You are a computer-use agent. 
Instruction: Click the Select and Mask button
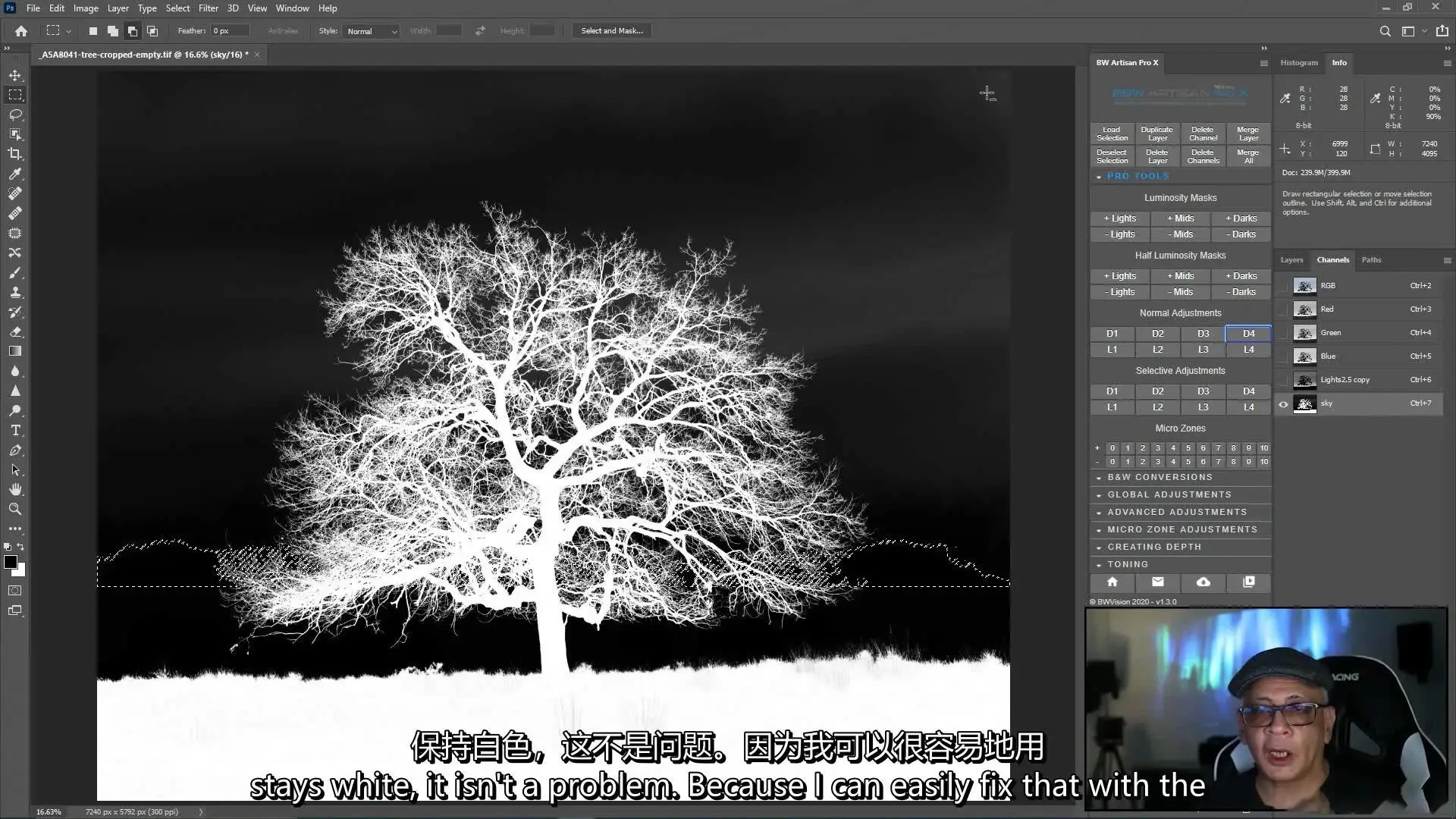(611, 31)
